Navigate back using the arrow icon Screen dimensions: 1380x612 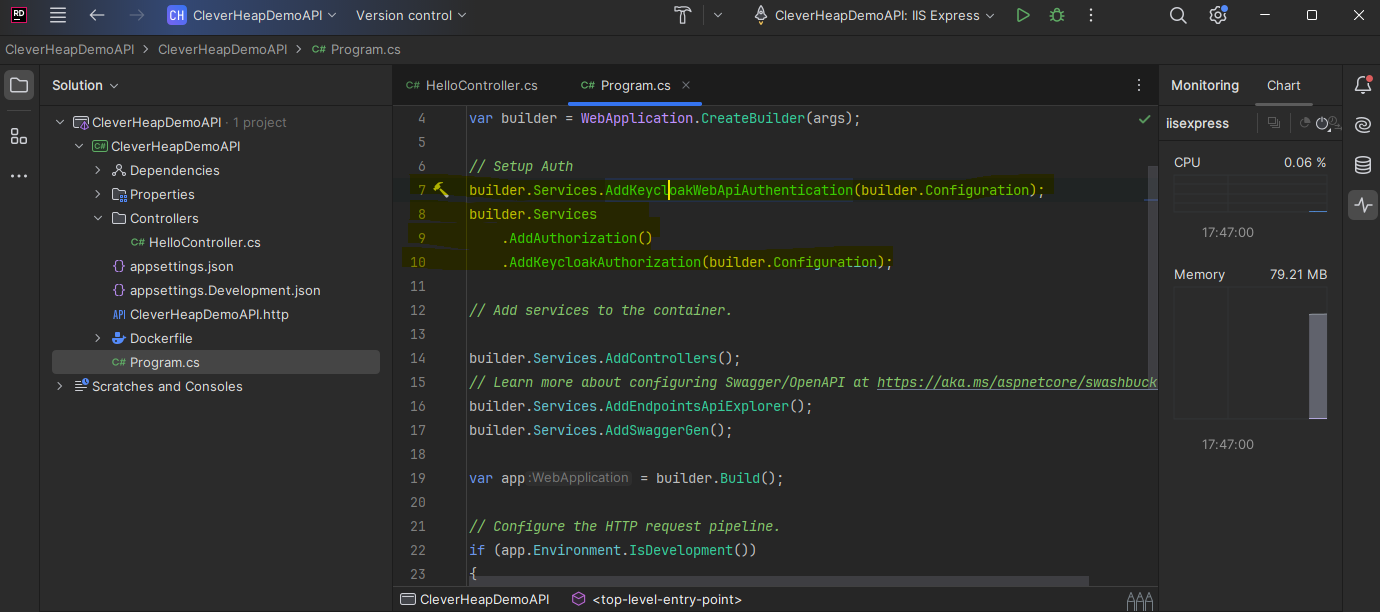point(95,15)
